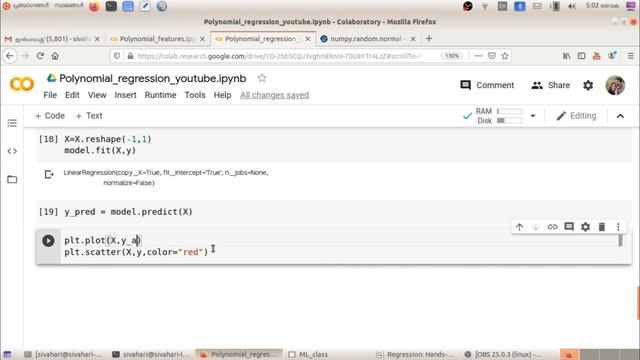Image resolution: width=640 pixels, height=360 pixels.
Task: Switch Editing mode
Action: tap(576, 116)
